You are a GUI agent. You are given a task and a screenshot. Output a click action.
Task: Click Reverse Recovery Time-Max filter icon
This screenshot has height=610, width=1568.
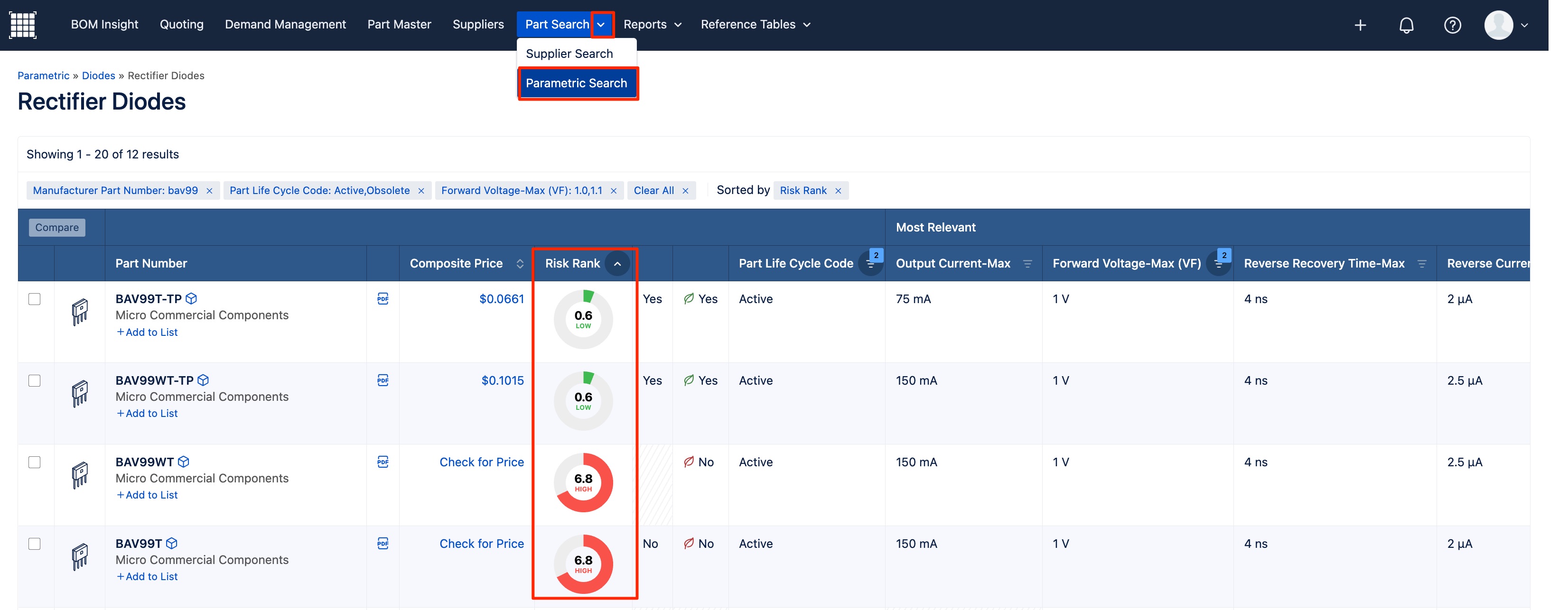1421,263
